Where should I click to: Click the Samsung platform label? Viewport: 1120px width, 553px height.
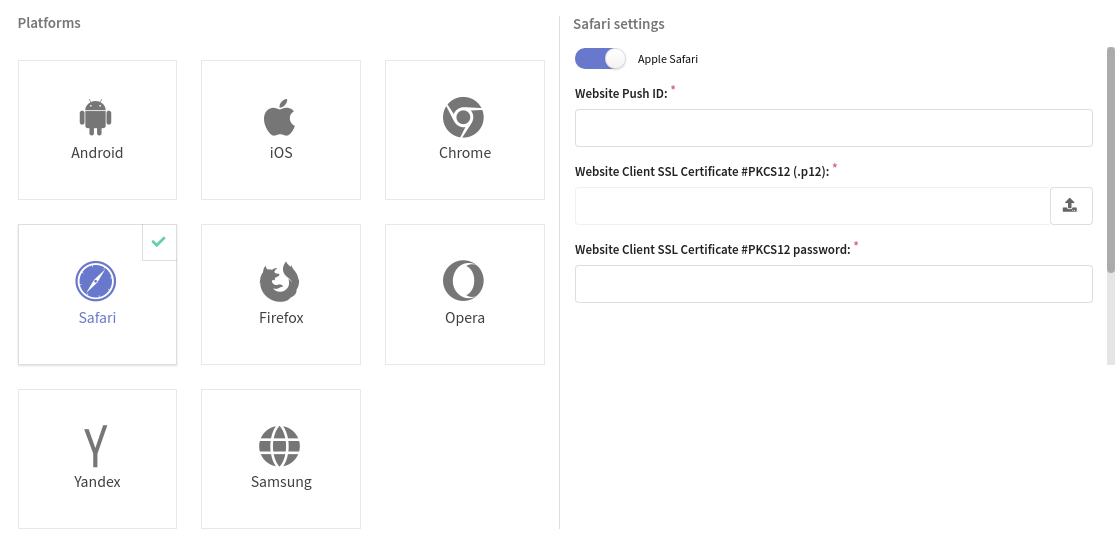pos(281,482)
